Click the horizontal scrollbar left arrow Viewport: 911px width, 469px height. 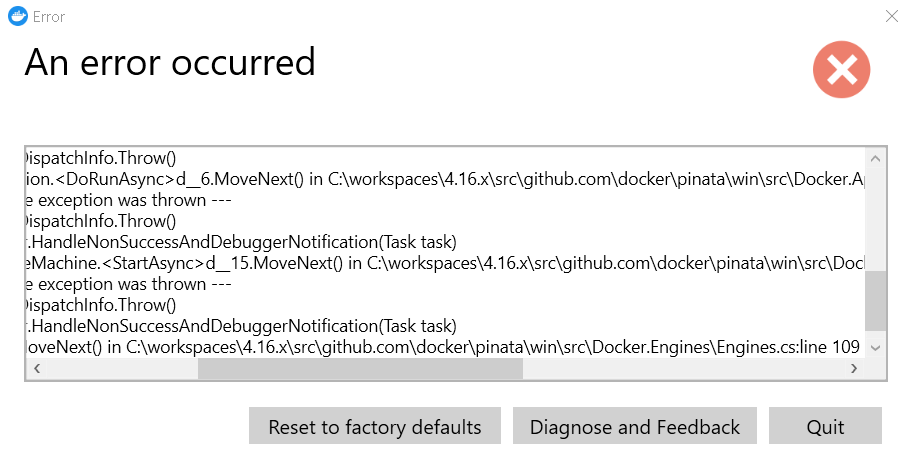coord(38,368)
